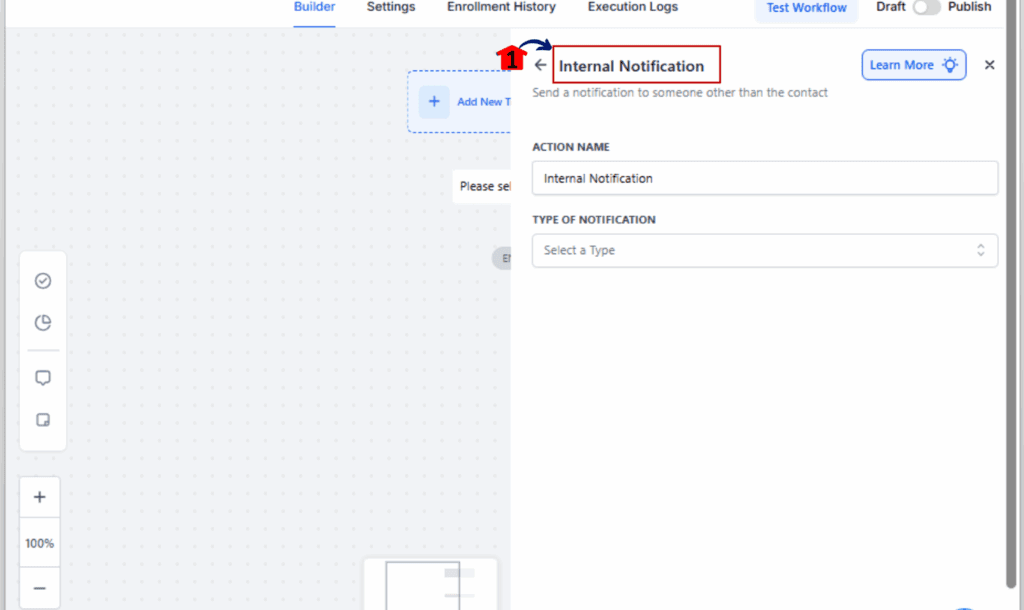
Task: Go back using the left arrow icon
Action: pos(540,65)
